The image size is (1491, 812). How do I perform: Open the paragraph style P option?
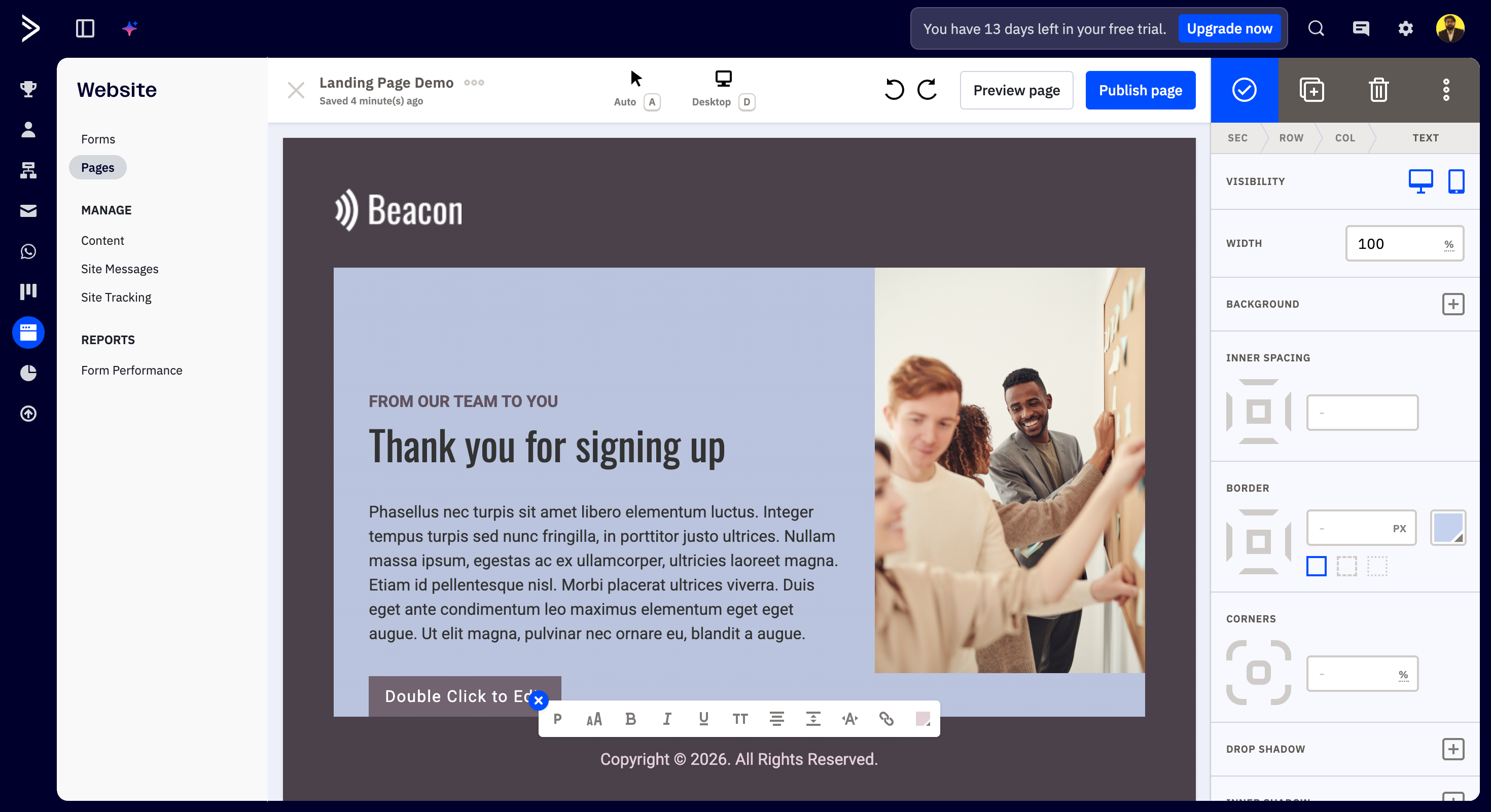(557, 719)
